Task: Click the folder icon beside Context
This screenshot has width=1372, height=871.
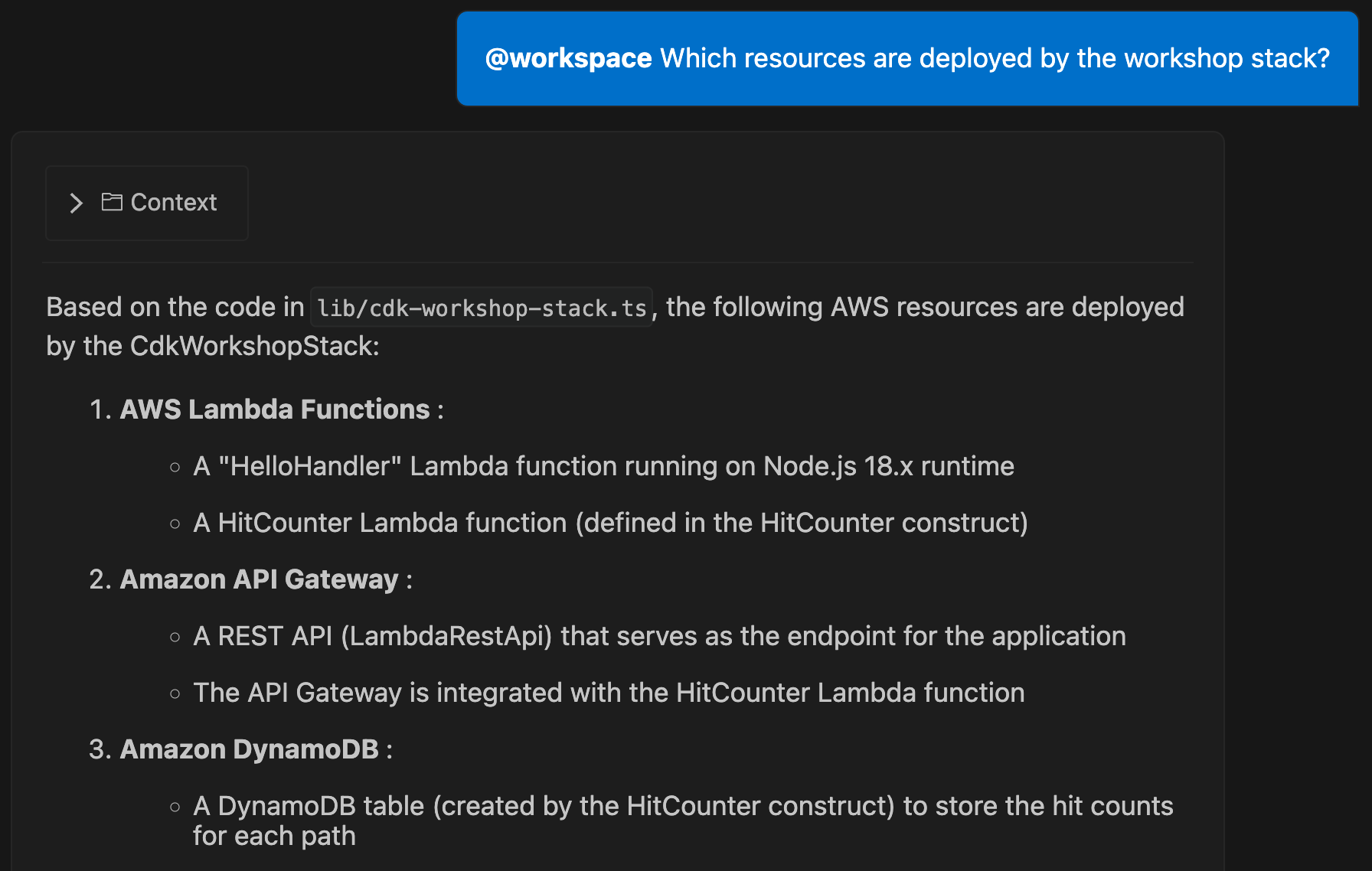Action: click(112, 202)
